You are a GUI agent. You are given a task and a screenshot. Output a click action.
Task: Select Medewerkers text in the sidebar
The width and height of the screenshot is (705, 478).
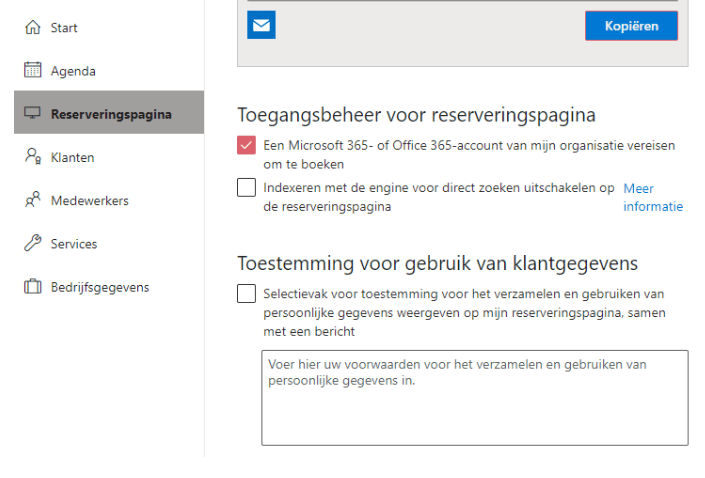(x=89, y=201)
